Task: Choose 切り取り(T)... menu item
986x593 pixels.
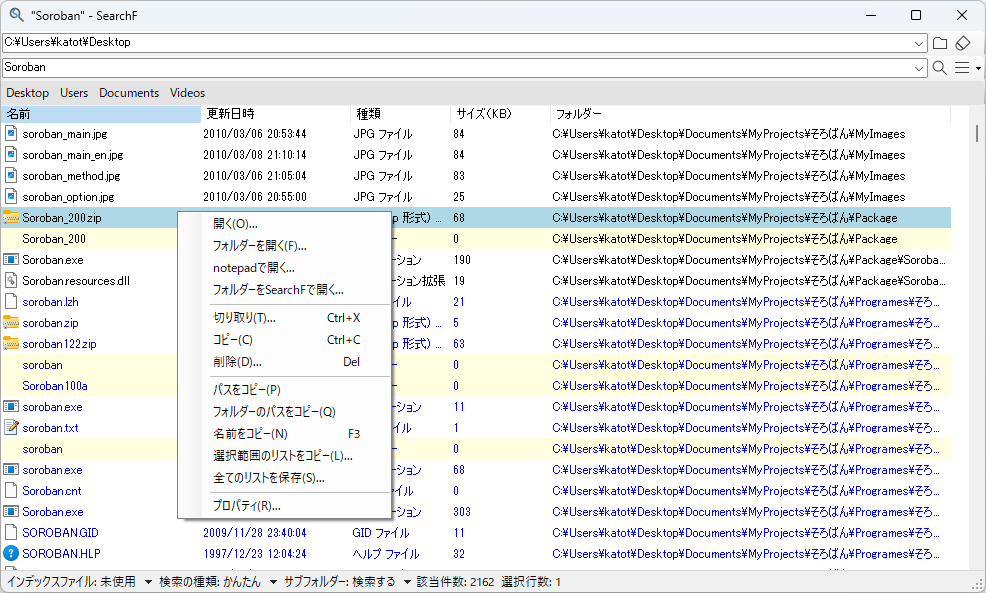Action: [284, 318]
